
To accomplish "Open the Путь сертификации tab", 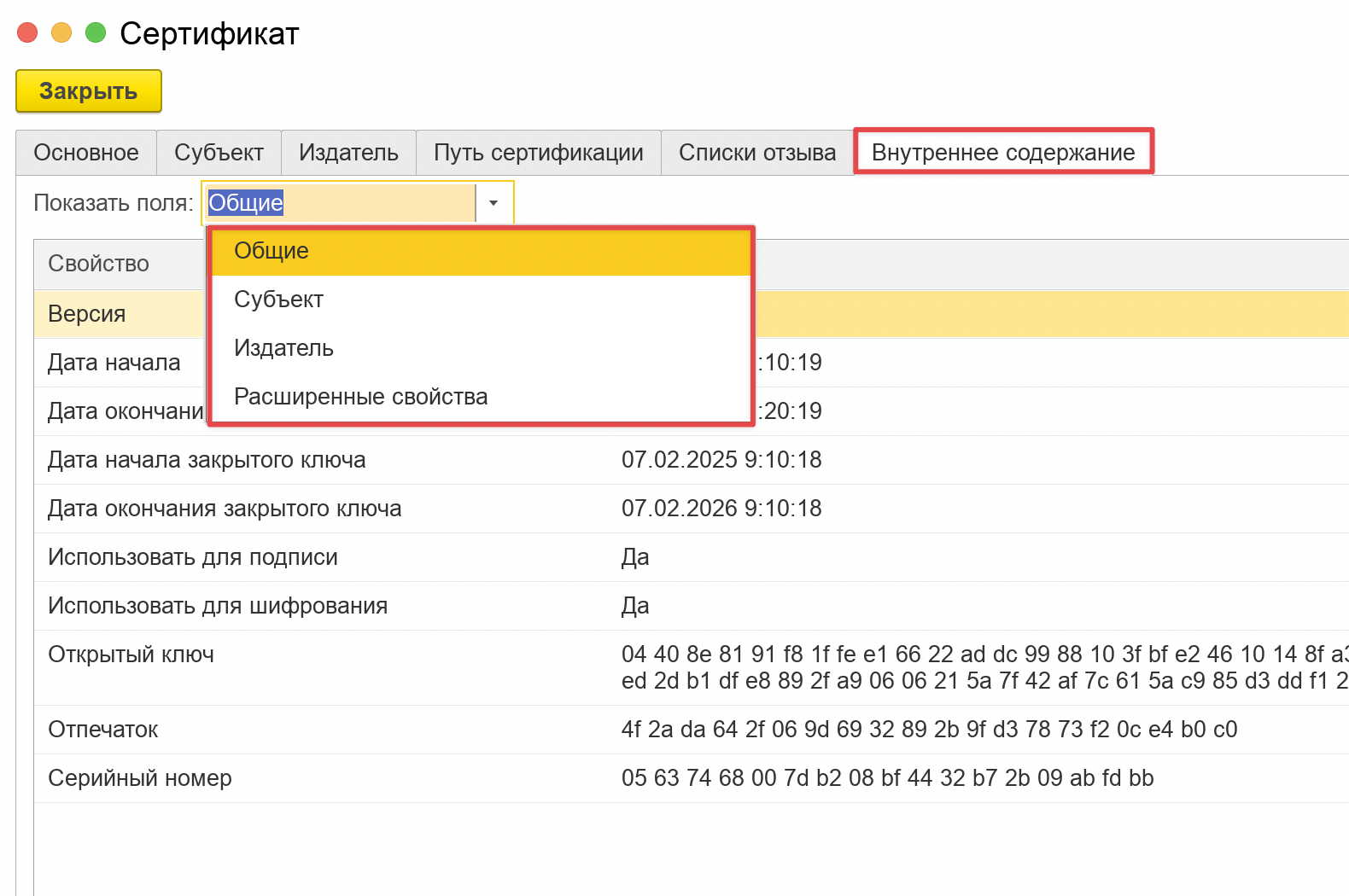I will click(538, 153).
